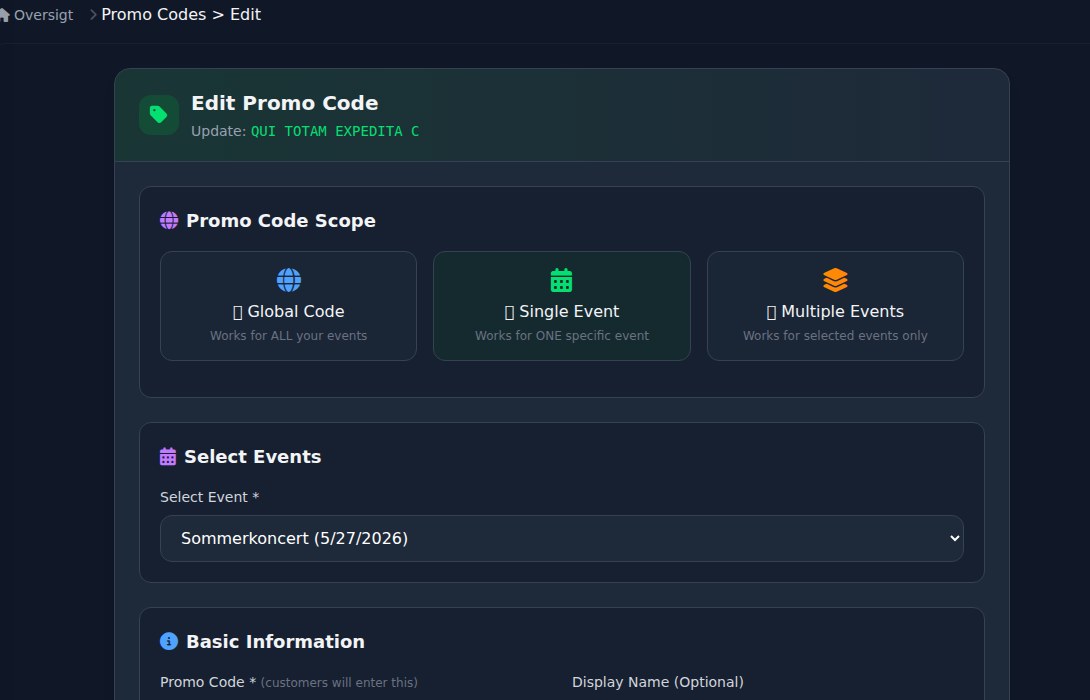Image resolution: width=1090 pixels, height=700 pixels.
Task: Click the Promo Codes > Edit breadcrumb
Action: tap(181, 15)
